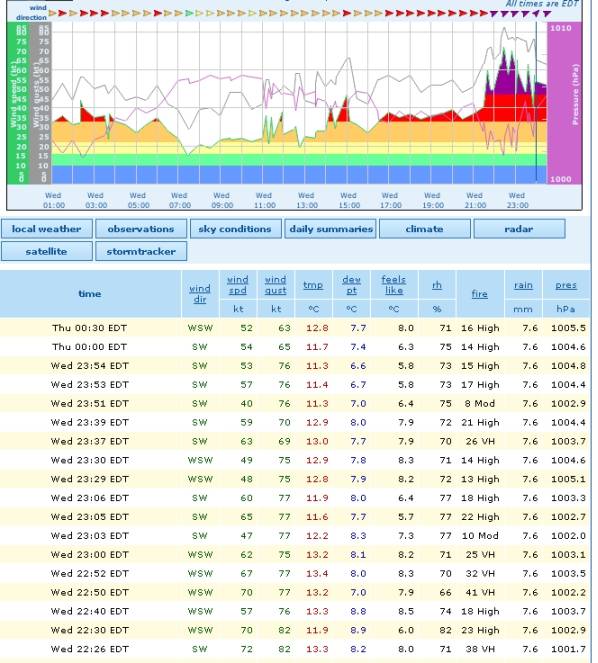Open sky conditions
Image resolution: width=598 pixels, height=663 pixels.
point(235,229)
